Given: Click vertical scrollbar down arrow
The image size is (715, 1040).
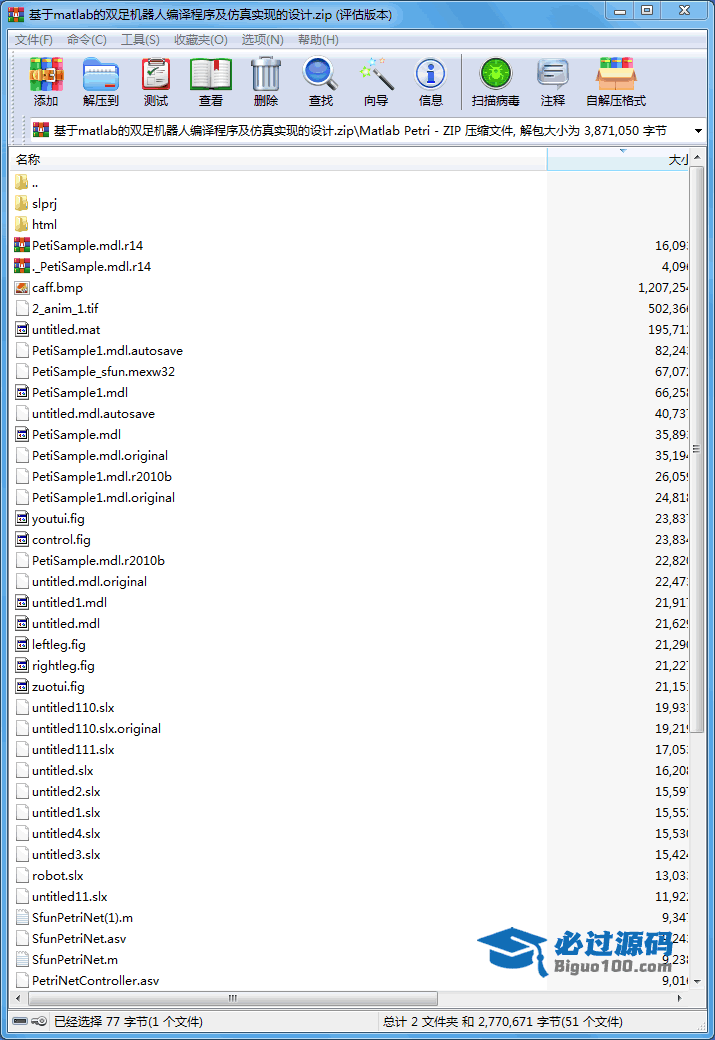Looking at the screenshot, I should click(696, 980).
